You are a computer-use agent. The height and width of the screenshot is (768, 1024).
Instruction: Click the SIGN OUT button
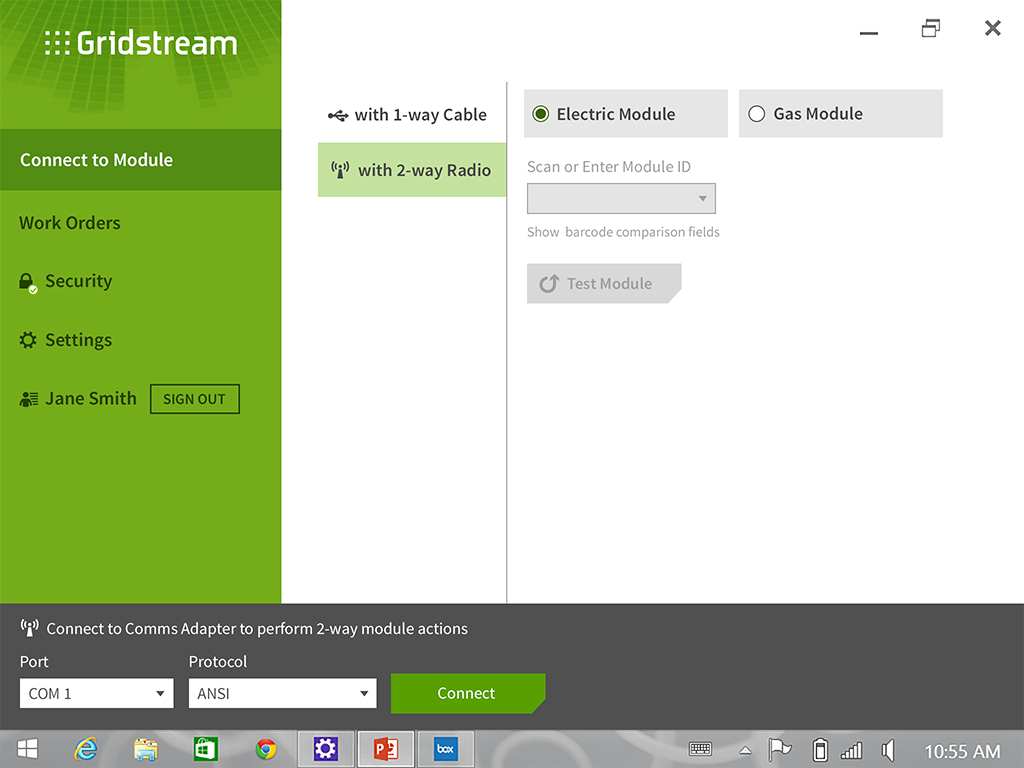pyautogui.click(x=194, y=399)
